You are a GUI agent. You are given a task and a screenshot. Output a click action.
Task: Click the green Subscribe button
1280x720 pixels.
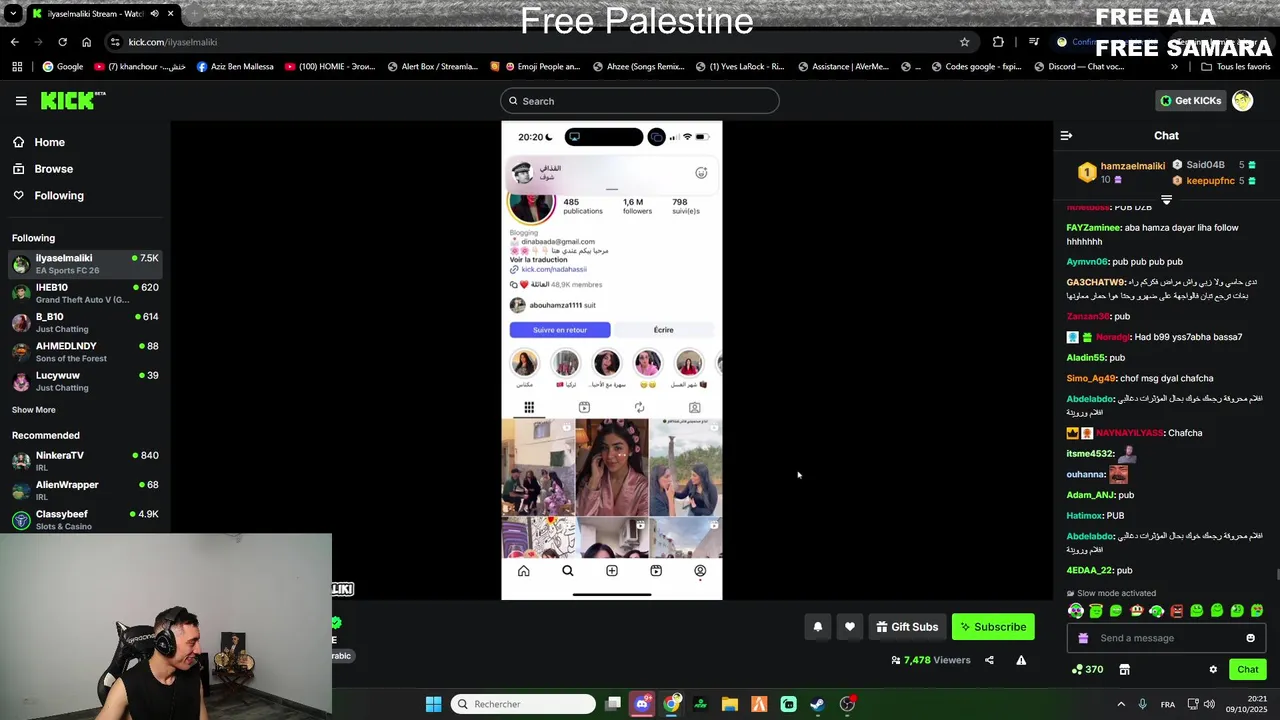pos(993,627)
